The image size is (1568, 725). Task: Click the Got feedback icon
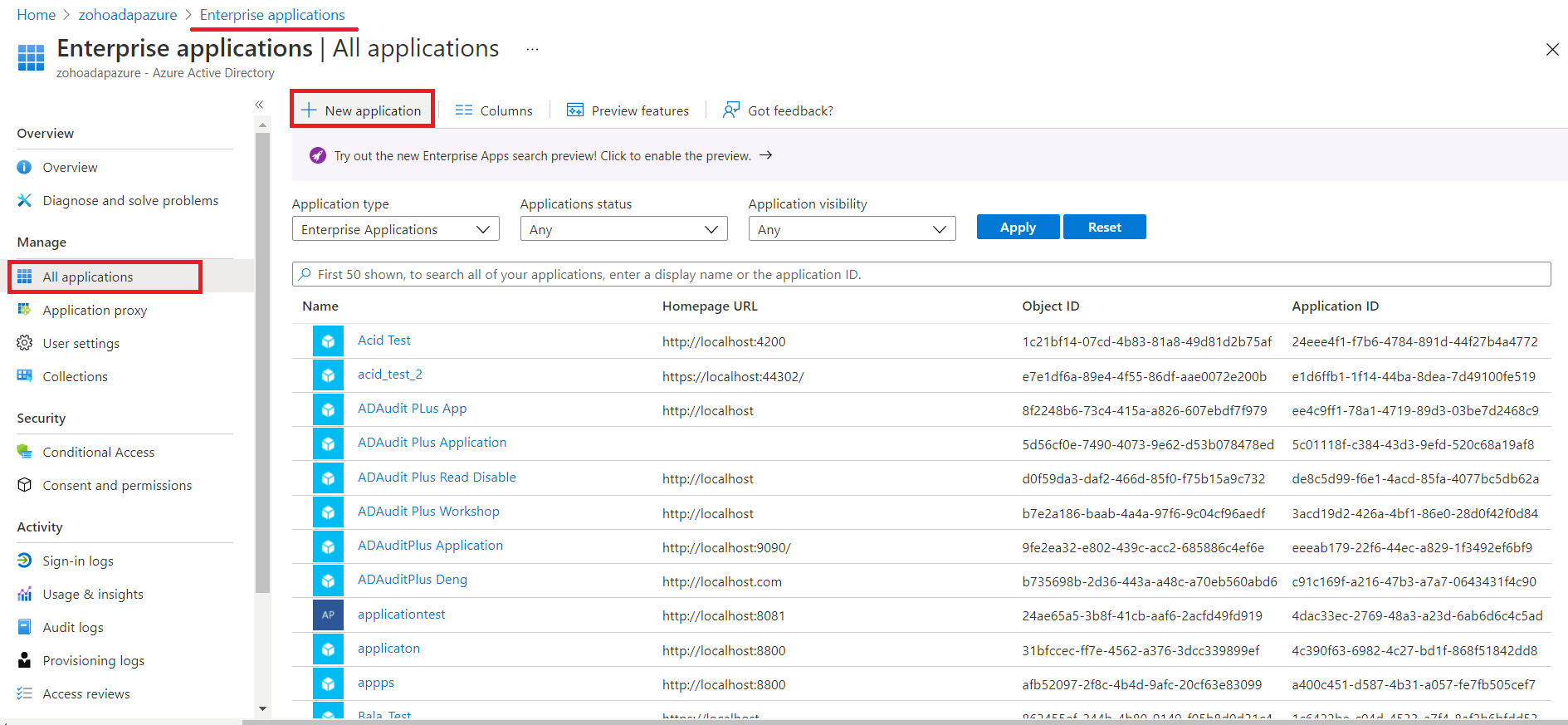click(730, 110)
